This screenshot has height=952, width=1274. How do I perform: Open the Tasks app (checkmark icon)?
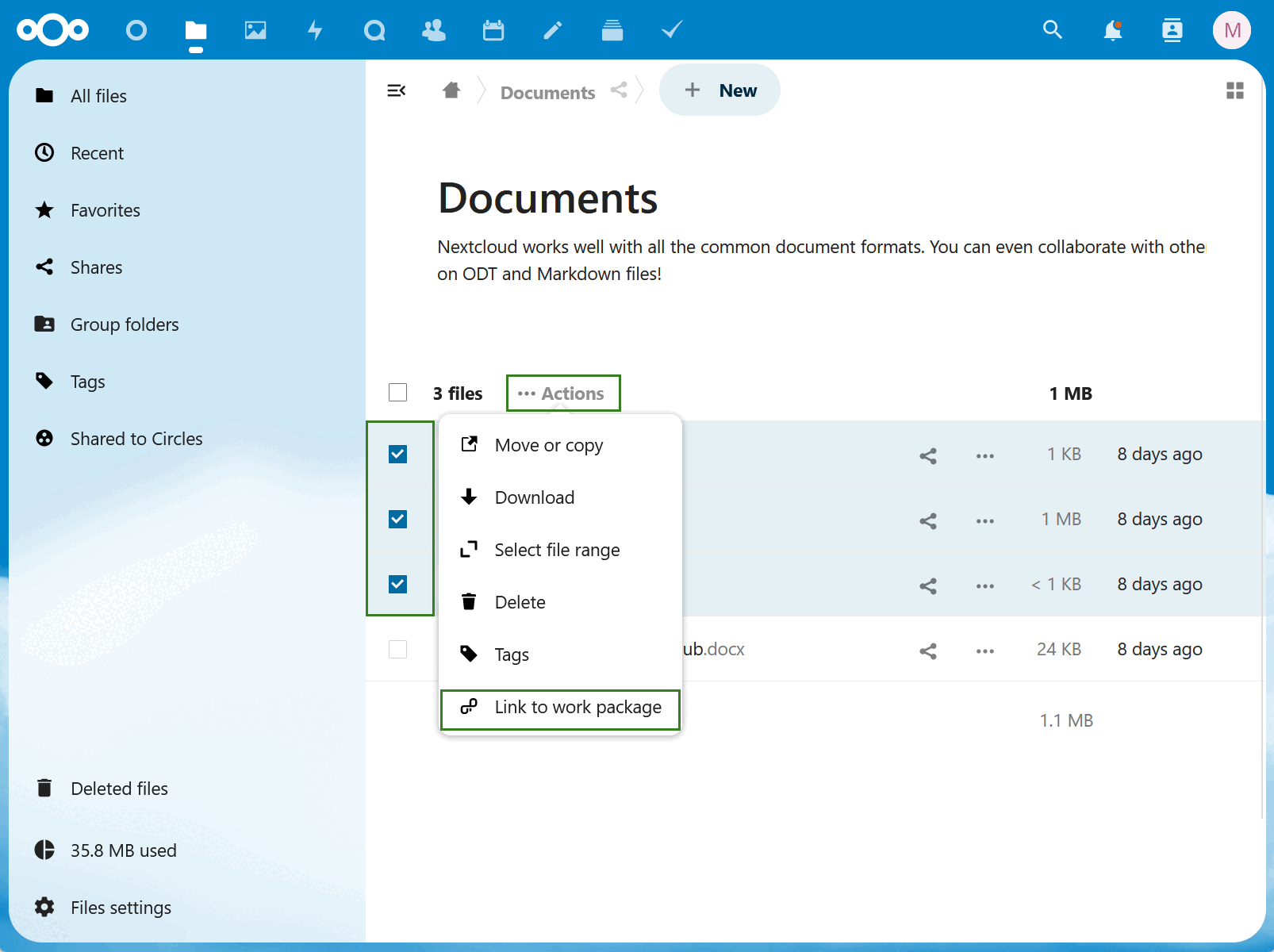point(671,30)
